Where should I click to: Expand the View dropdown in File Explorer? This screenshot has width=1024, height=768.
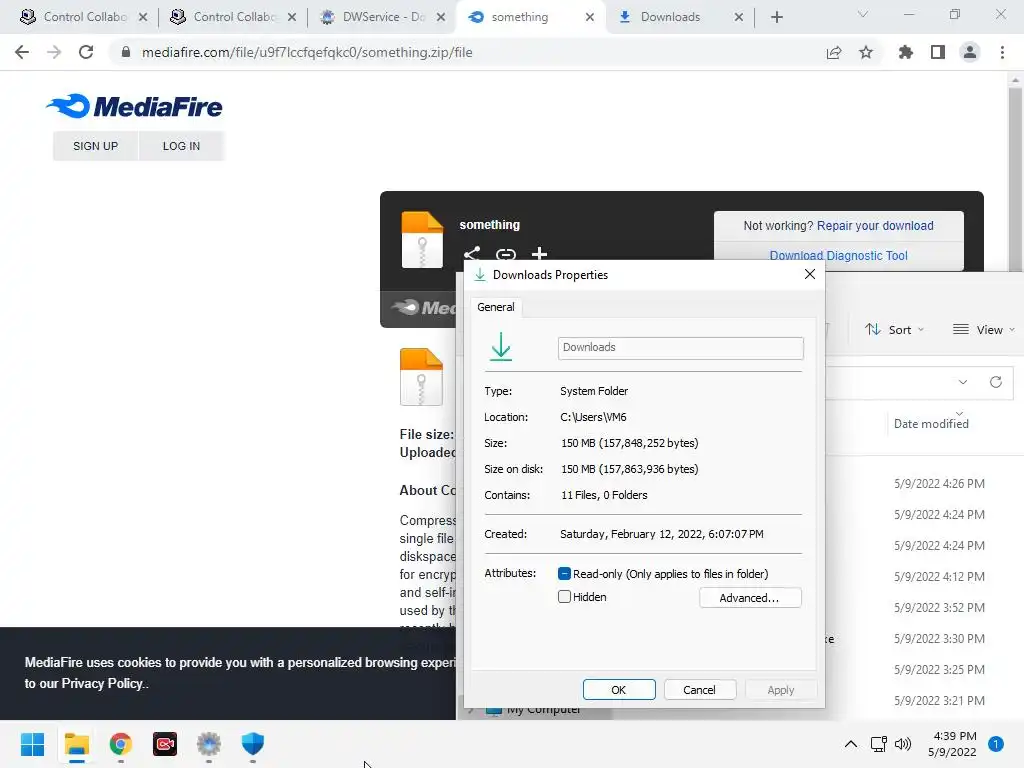[984, 330]
